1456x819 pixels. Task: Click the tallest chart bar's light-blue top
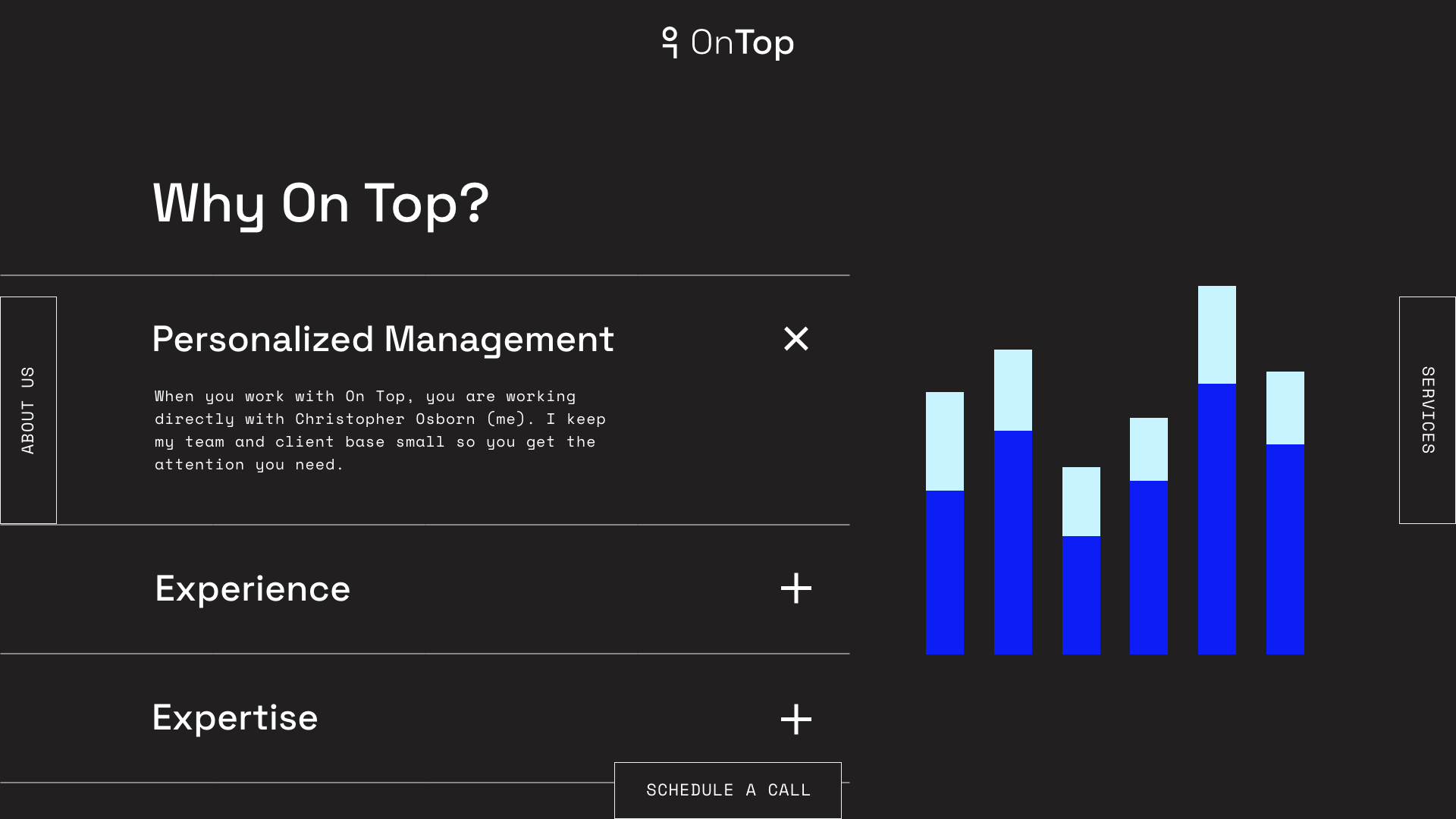[1216, 334]
